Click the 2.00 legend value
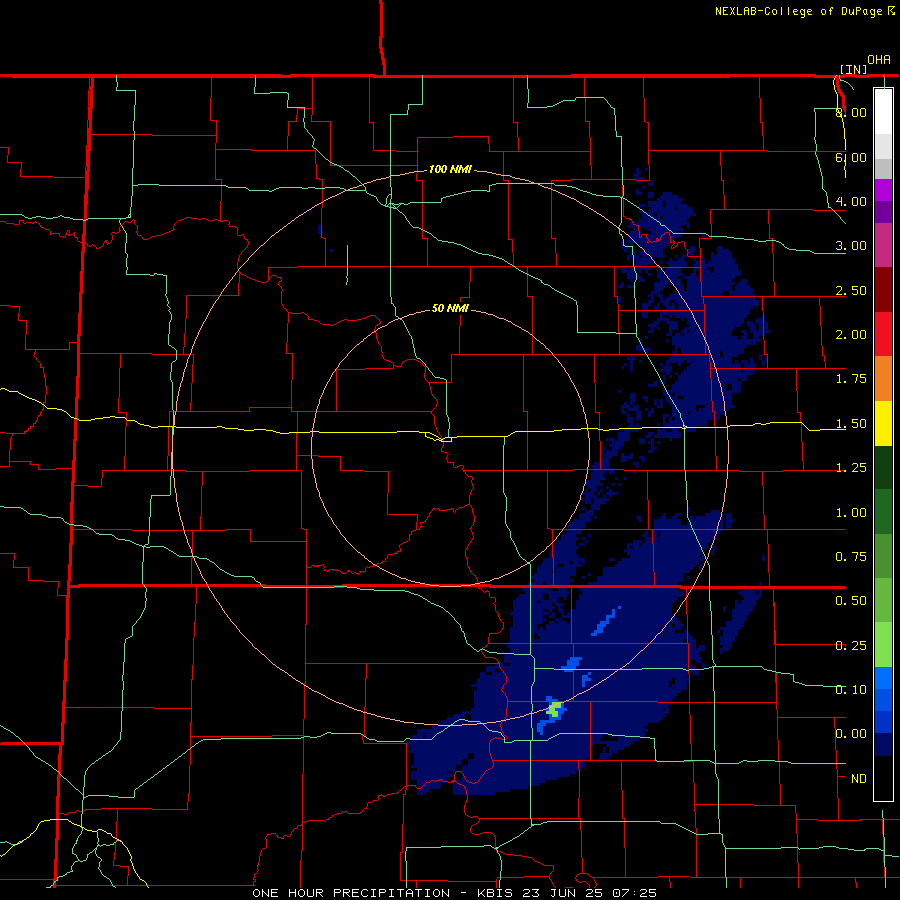Screen dimensions: 900x900 click(x=851, y=335)
